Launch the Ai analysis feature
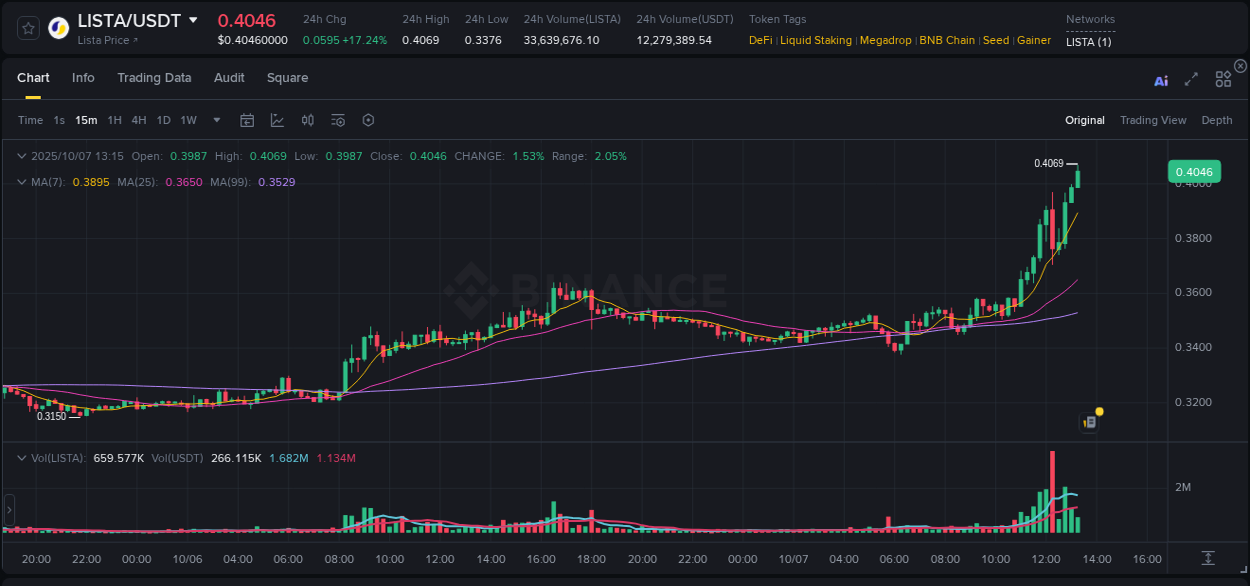The width and height of the screenshot is (1250, 586). tap(1160, 80)
